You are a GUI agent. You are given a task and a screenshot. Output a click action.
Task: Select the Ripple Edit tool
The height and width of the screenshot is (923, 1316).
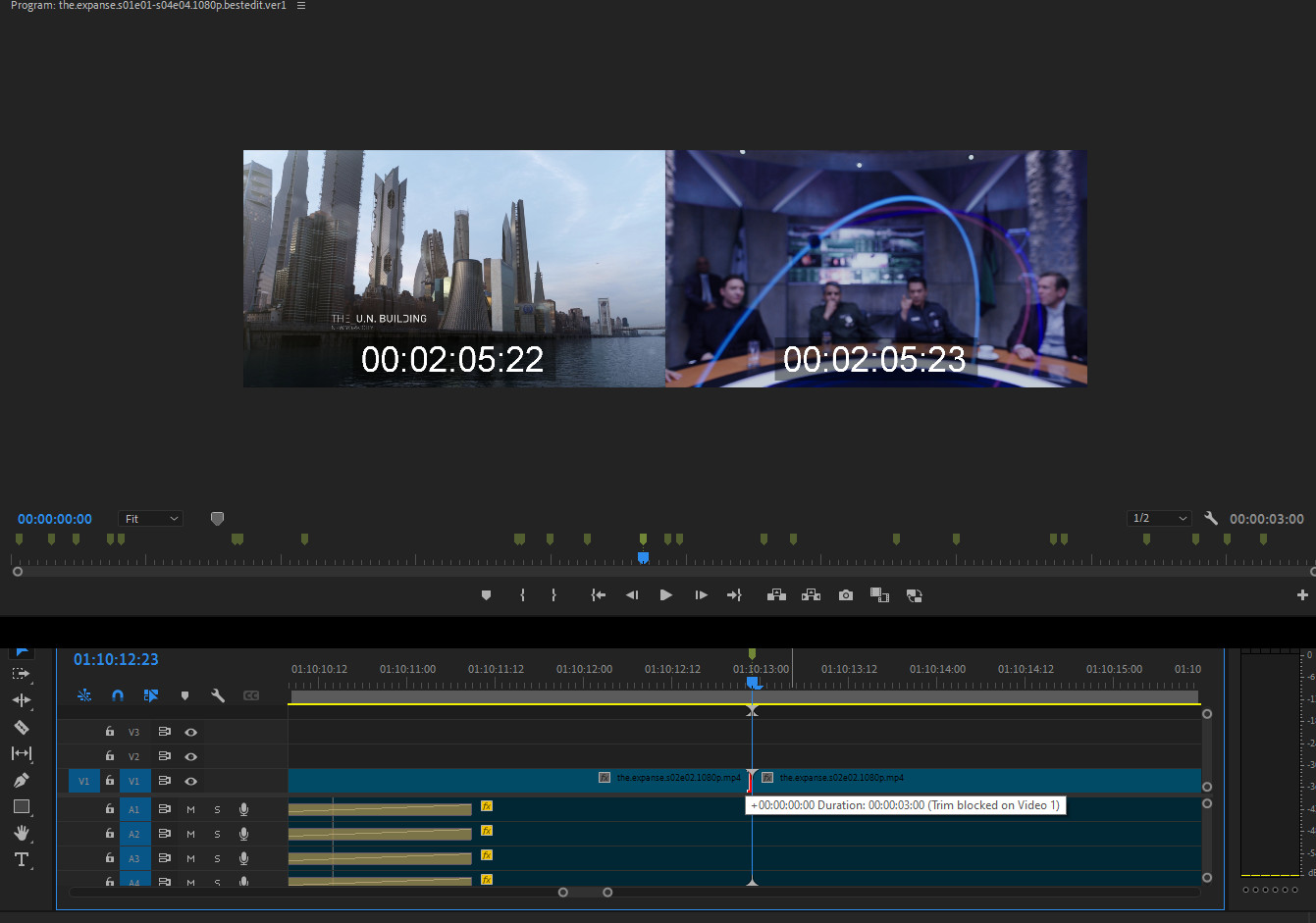[22, 700]
